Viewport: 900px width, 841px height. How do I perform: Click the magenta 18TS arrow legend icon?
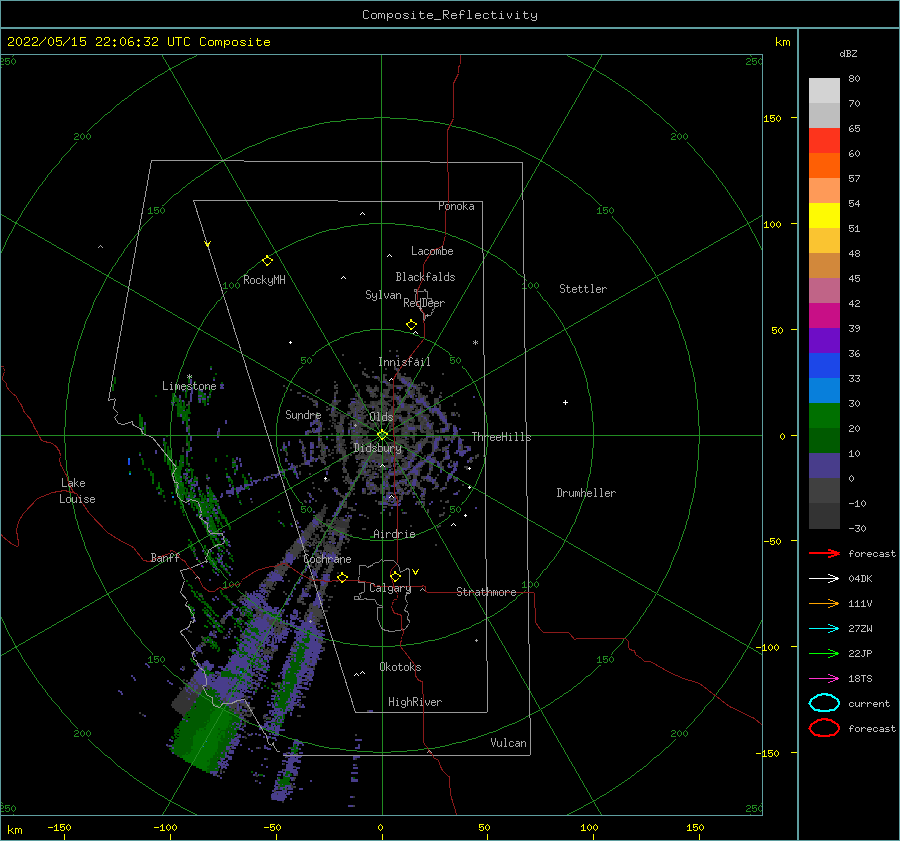824,679
